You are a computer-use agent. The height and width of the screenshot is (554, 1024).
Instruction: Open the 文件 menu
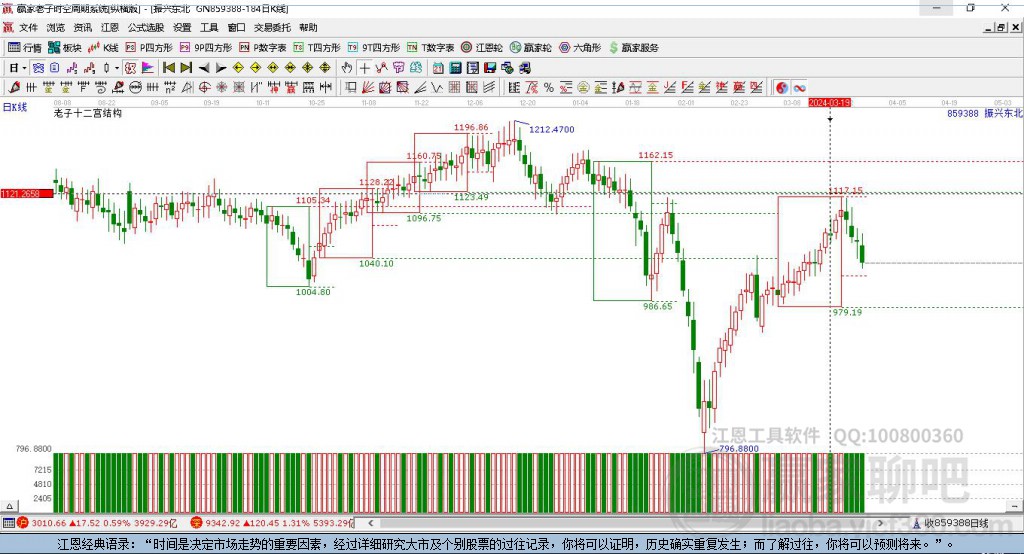pos(28,27)
